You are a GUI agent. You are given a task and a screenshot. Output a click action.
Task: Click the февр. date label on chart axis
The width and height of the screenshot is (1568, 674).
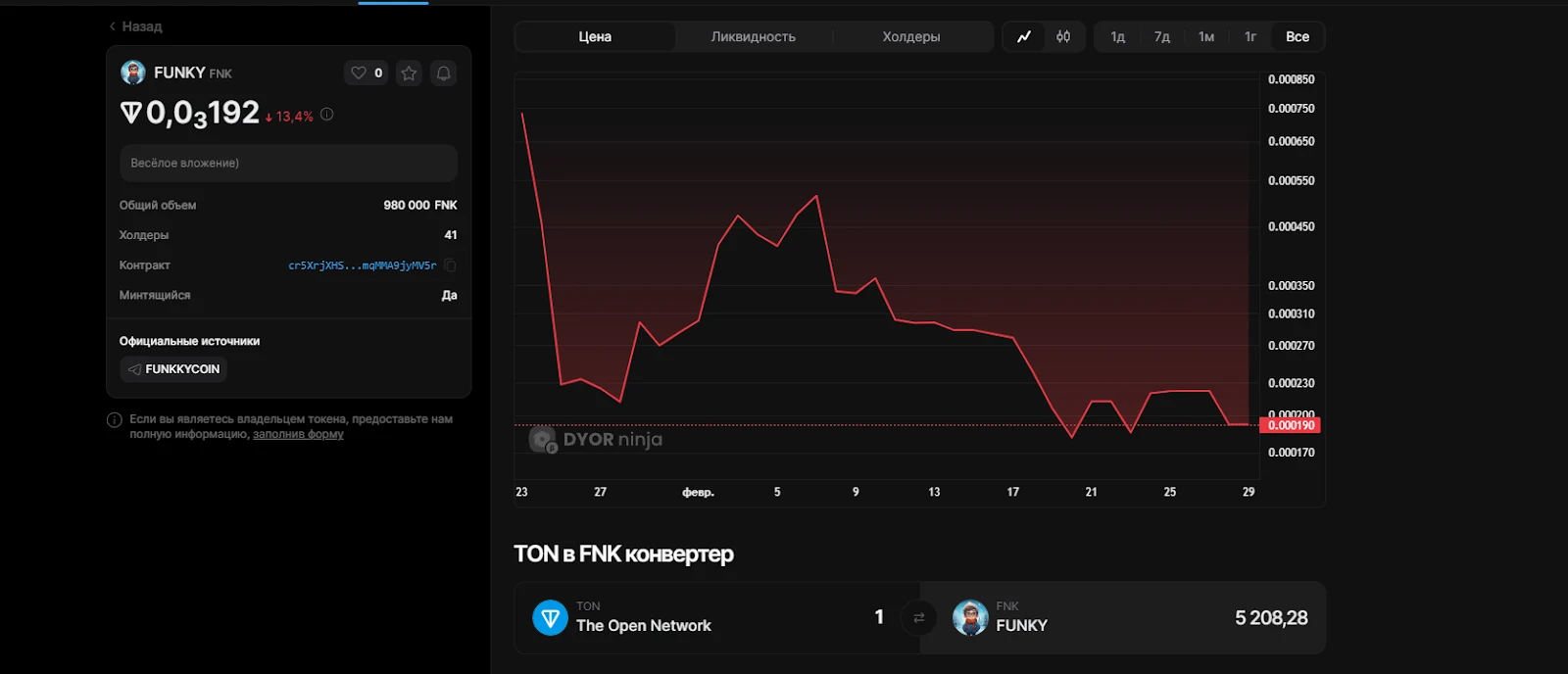click(699, 493)
